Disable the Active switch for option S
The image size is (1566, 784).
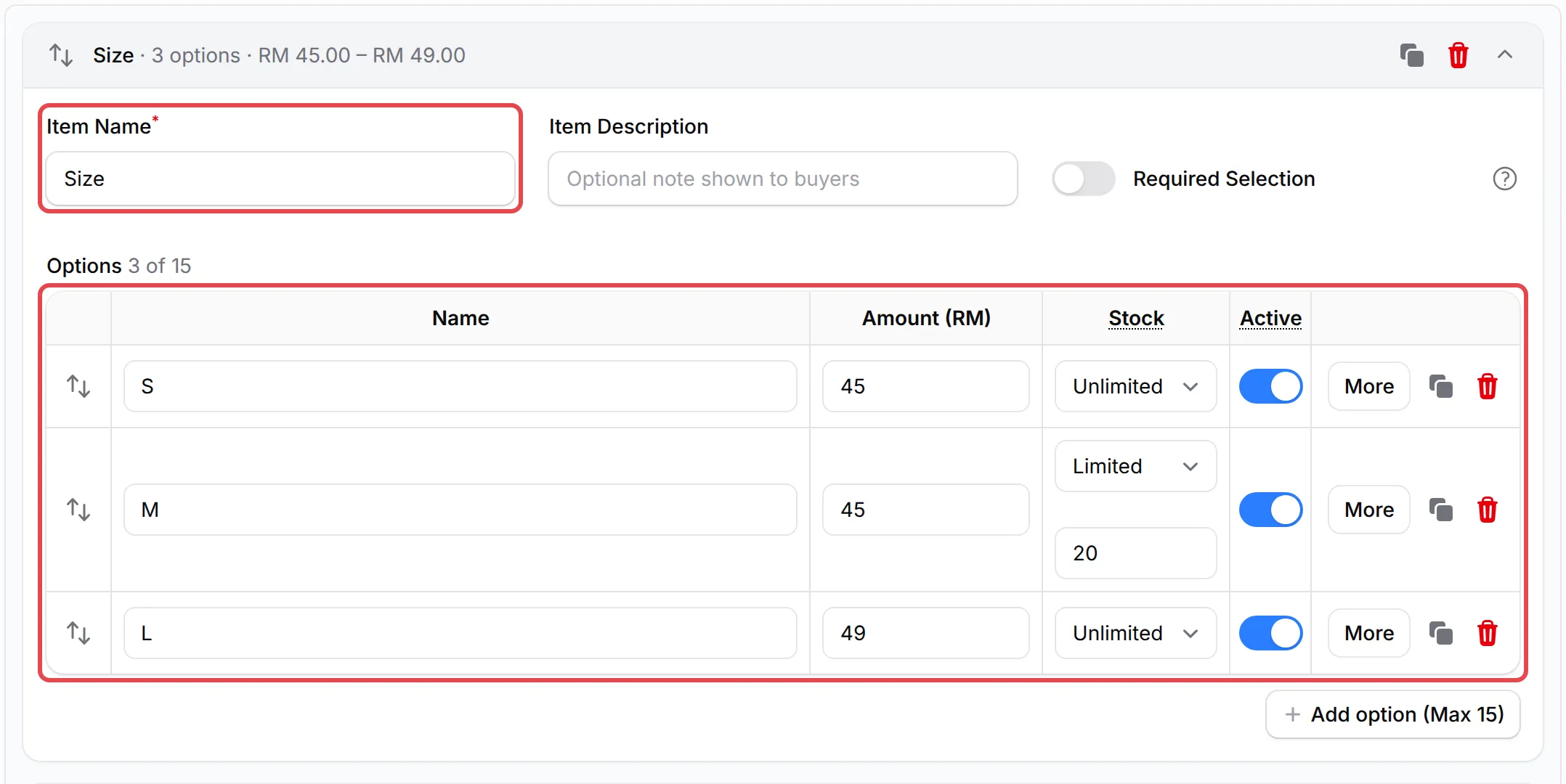click(x=1270, y=386)
